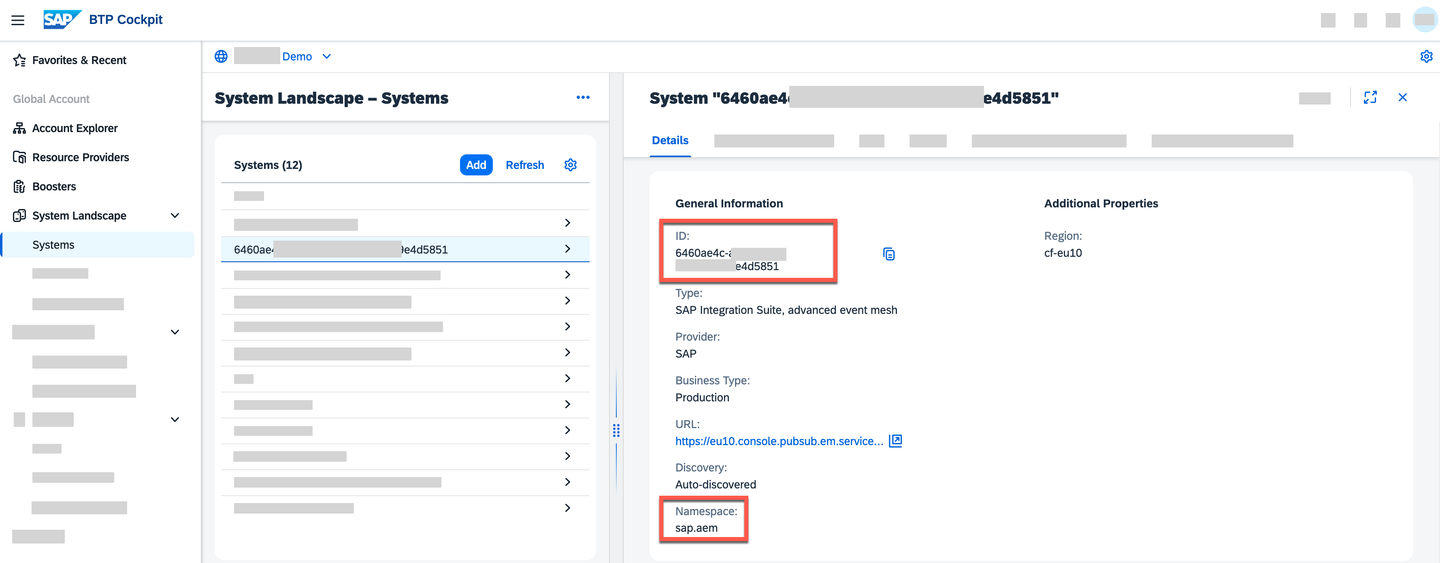Click the Global Account label

coord(51,99)
